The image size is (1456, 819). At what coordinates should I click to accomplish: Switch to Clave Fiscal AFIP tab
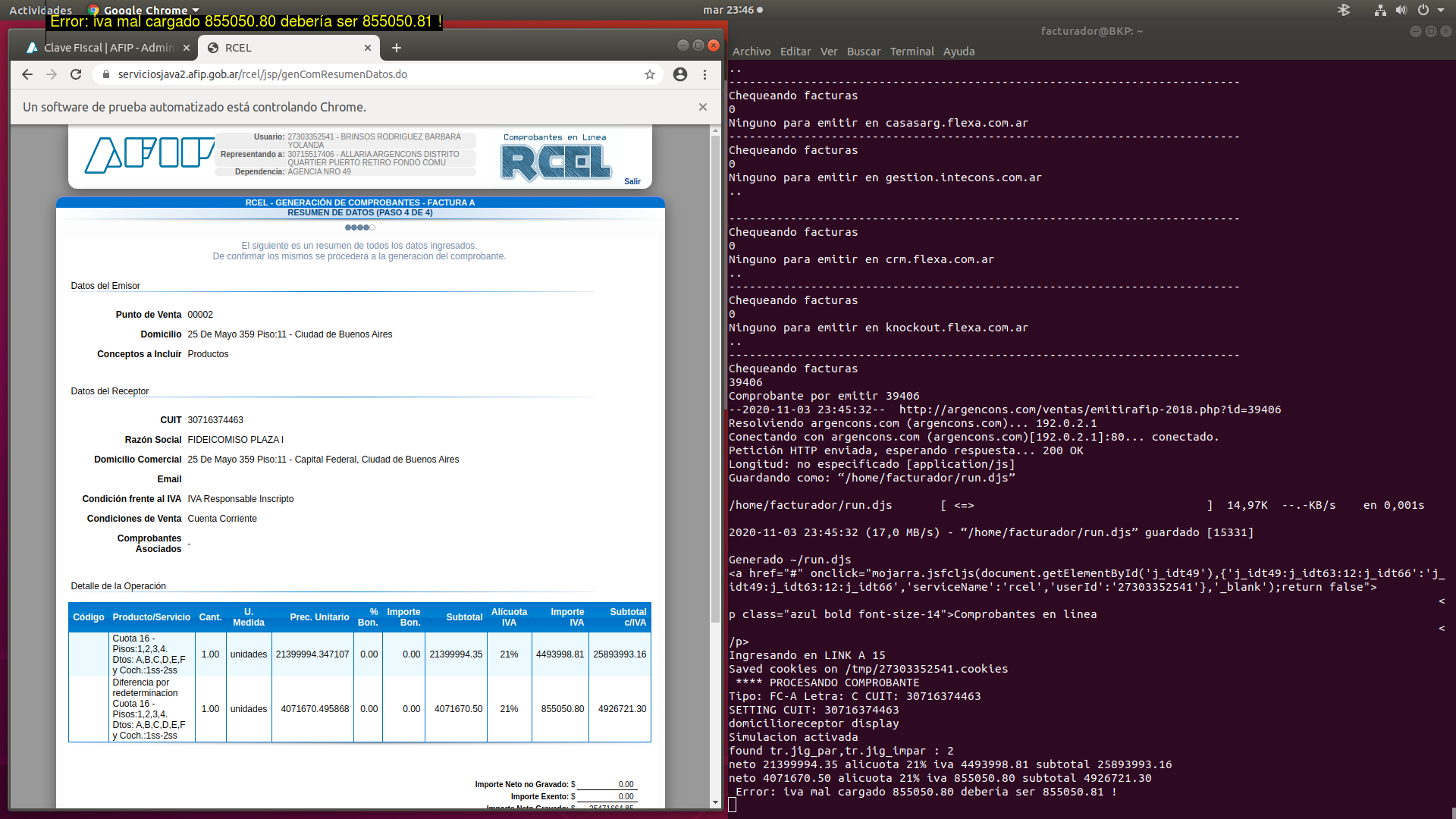pos(109,48)
